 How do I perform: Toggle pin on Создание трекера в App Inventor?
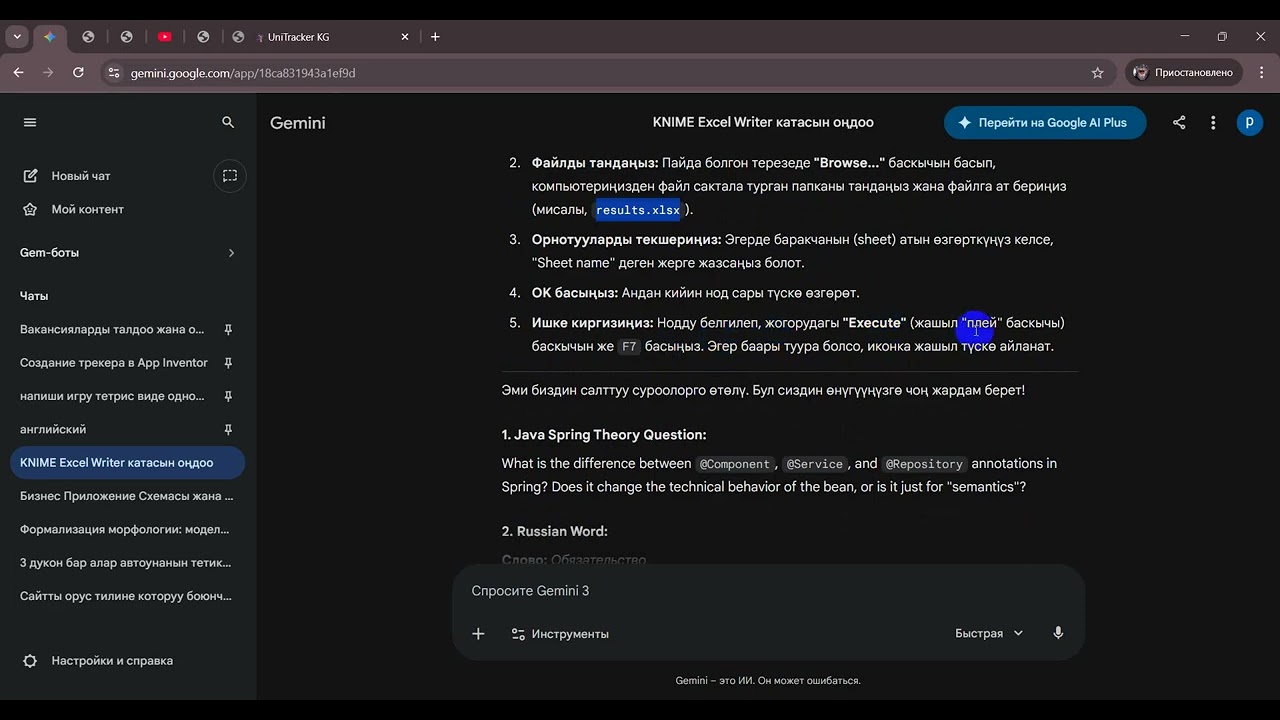click(x=228, y=363)
